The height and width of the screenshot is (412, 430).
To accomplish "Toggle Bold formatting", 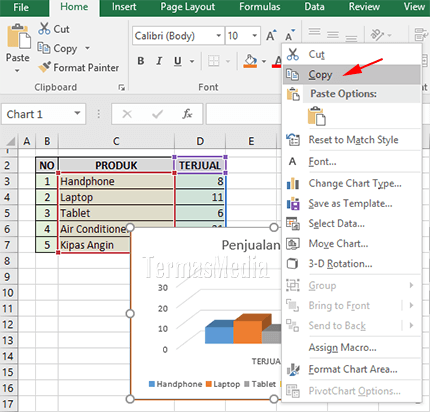I will pyautogui.click(x=141, y=61).
